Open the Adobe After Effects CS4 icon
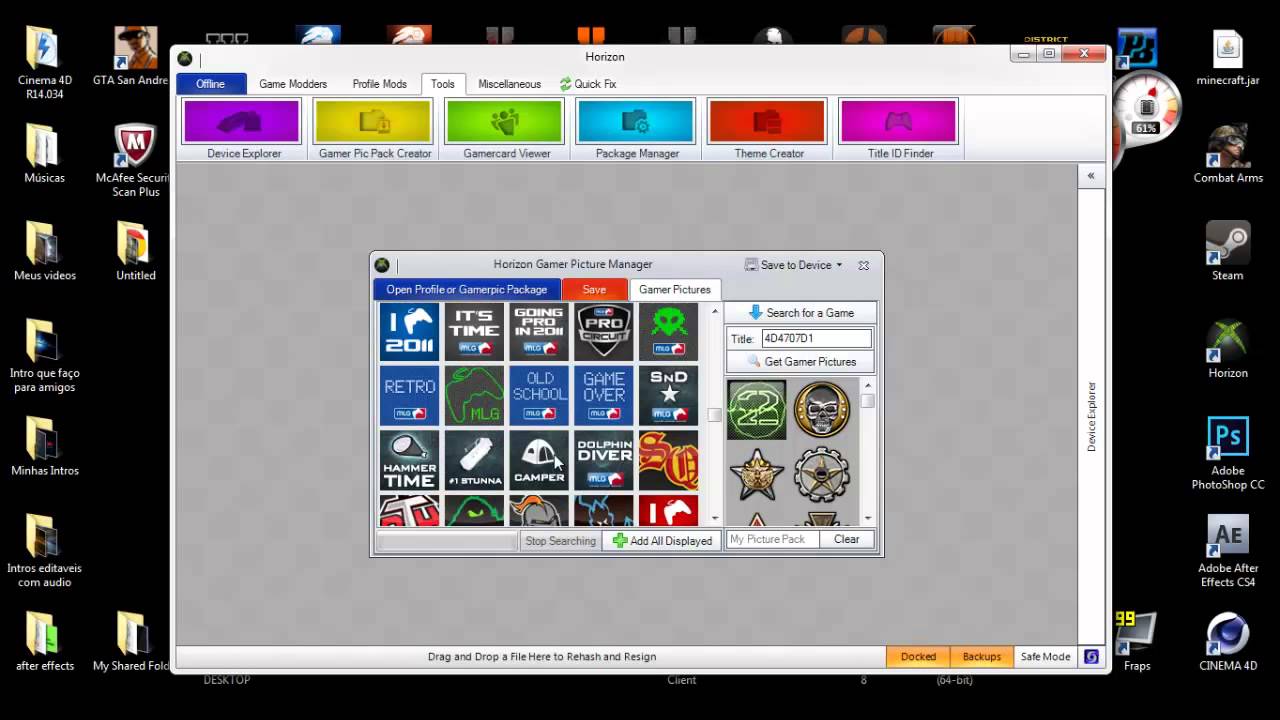The height and width of the screenshot is (720, 1280). pyautogui.click(x=1228, y=551)
